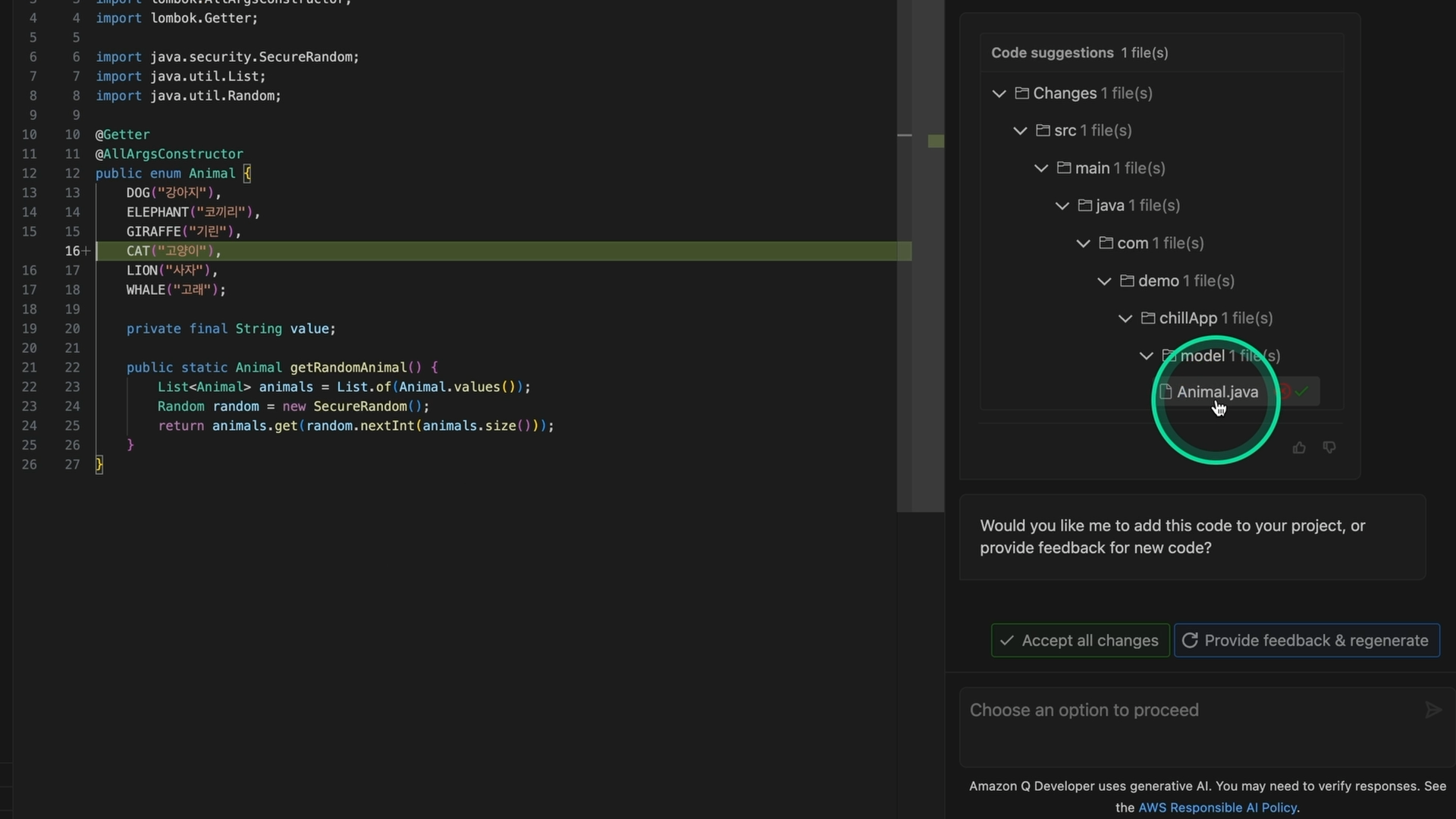
Task: Click Accept all changes button
Action: (1080, 641)
